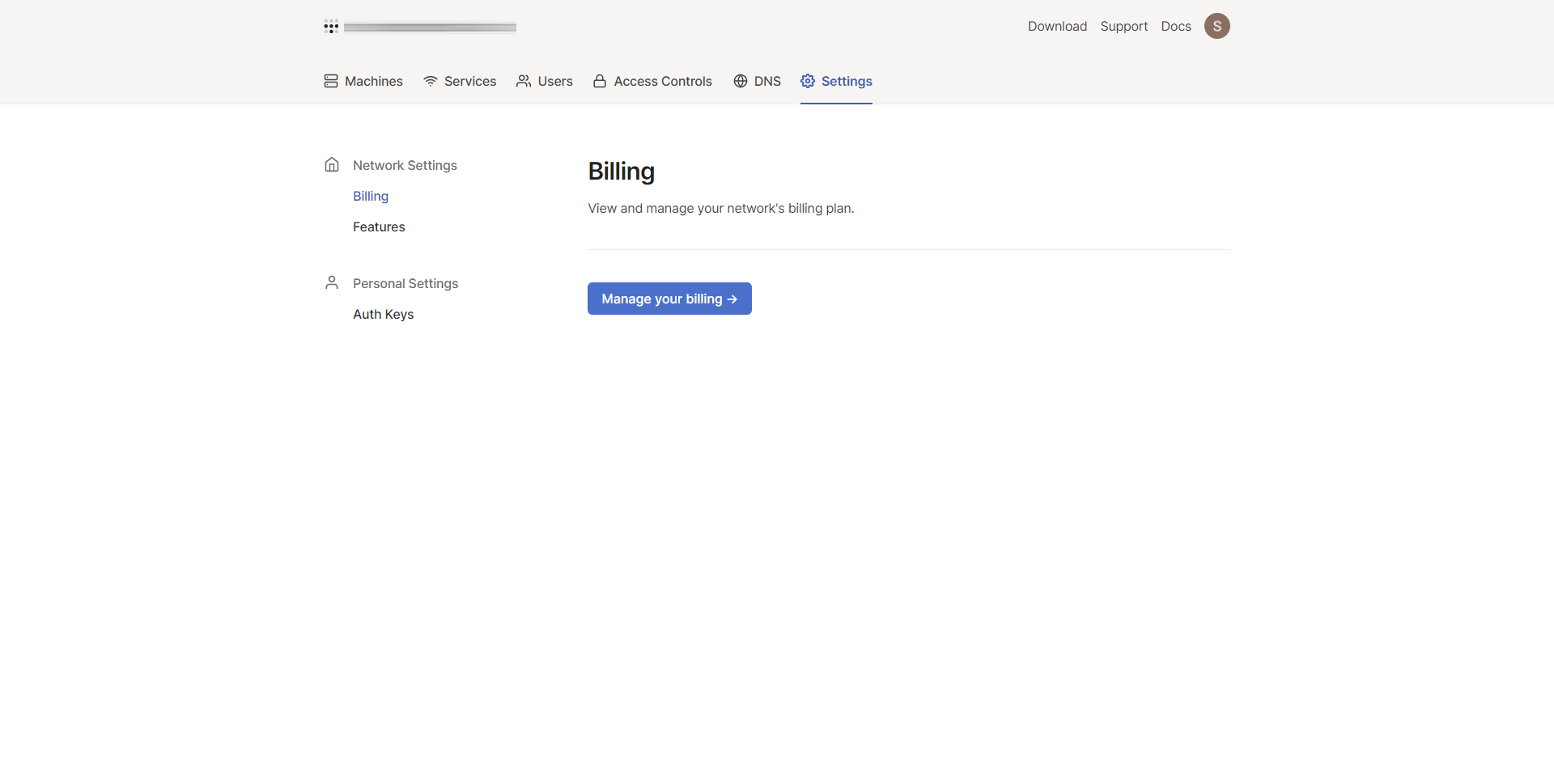Click the Network Settings house icon
Viewport: 1554px width, 784px height.
click(332, 165)
